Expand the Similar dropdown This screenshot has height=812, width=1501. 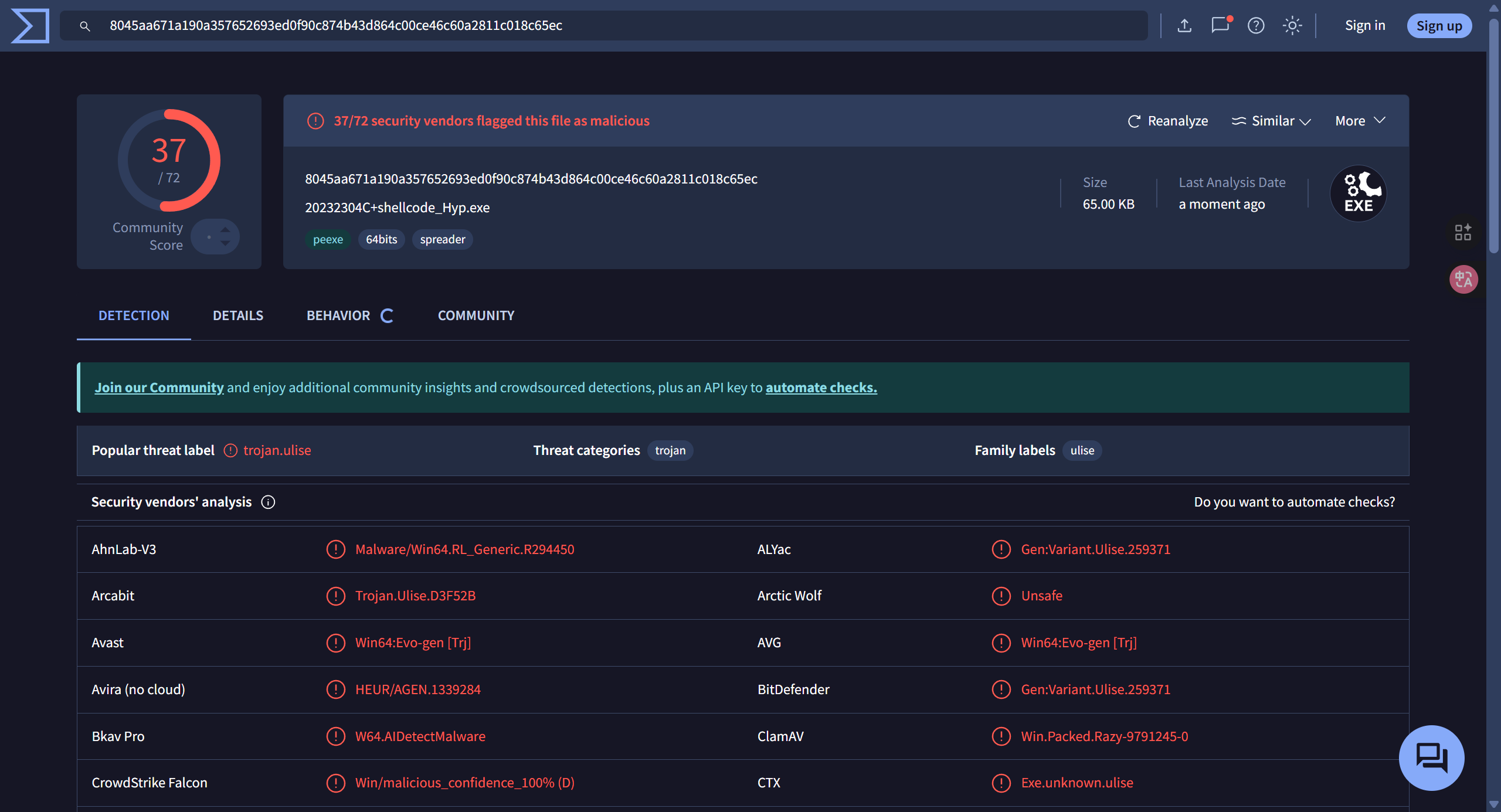[1271, 121]
